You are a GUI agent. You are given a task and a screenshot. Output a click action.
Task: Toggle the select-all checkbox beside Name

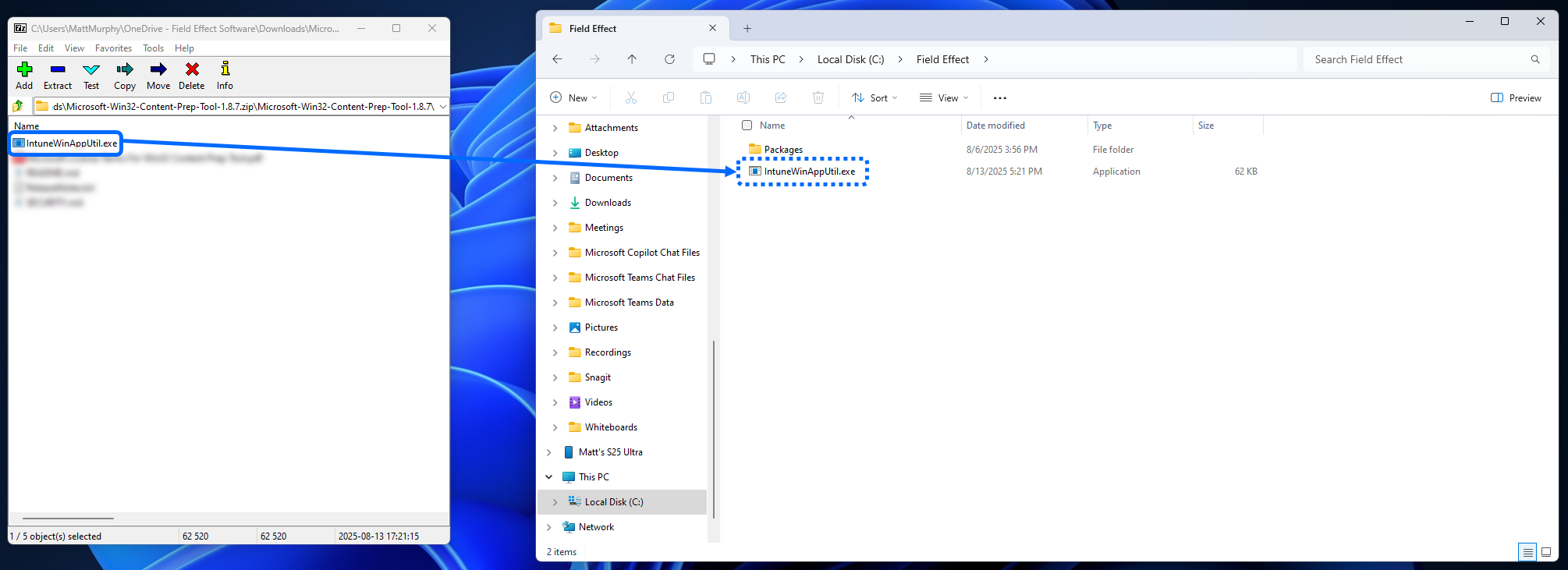[747, 125]
